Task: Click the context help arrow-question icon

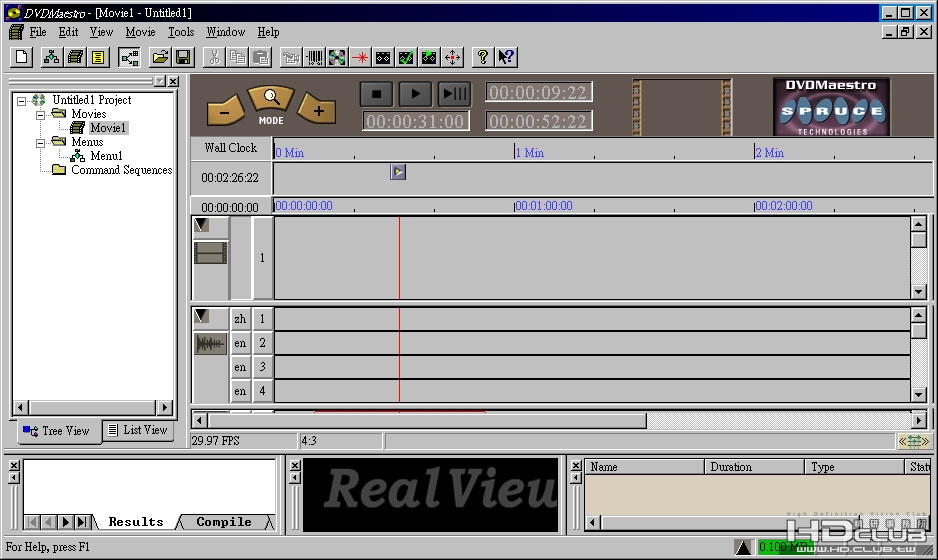Action: tap(506, 57)
